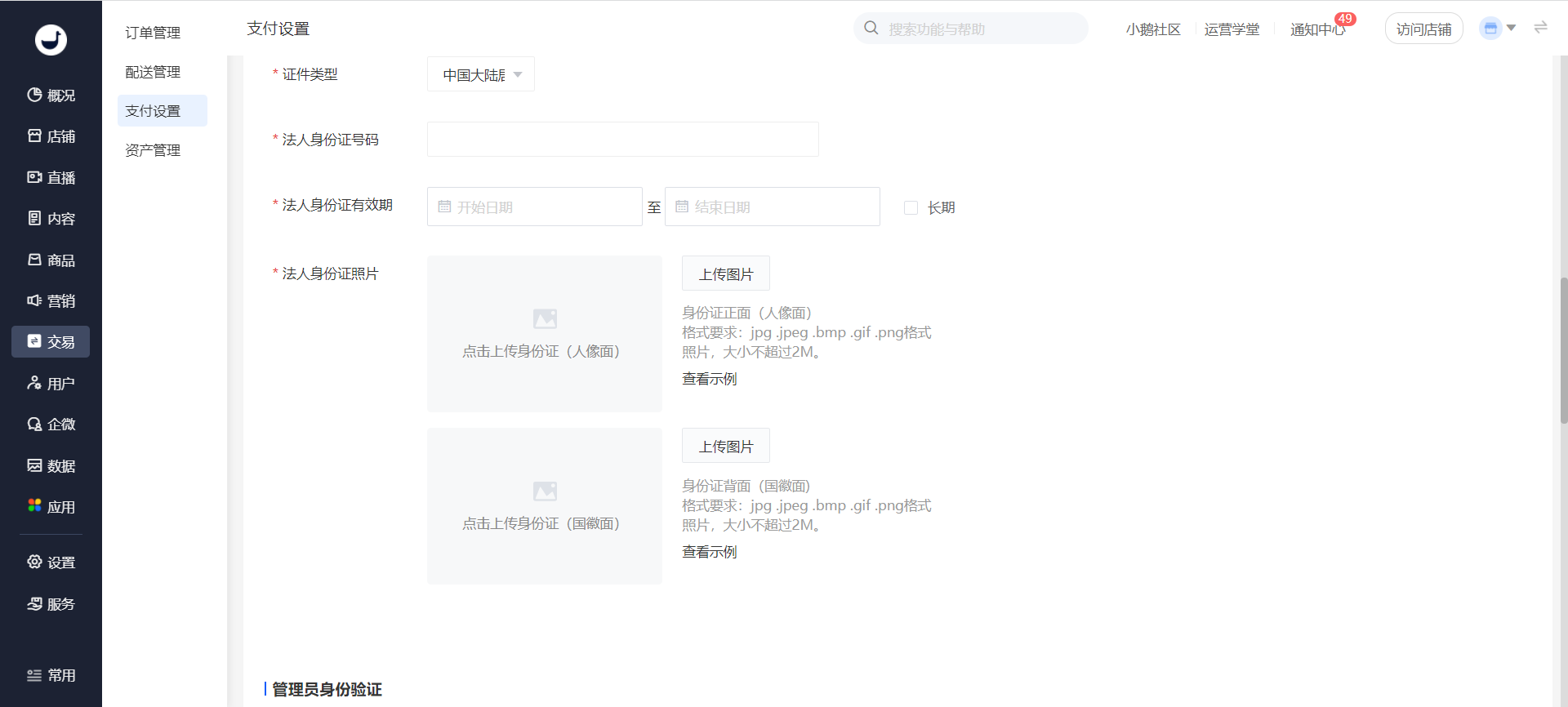Click the 49 notification badge

pos(1345,18)
